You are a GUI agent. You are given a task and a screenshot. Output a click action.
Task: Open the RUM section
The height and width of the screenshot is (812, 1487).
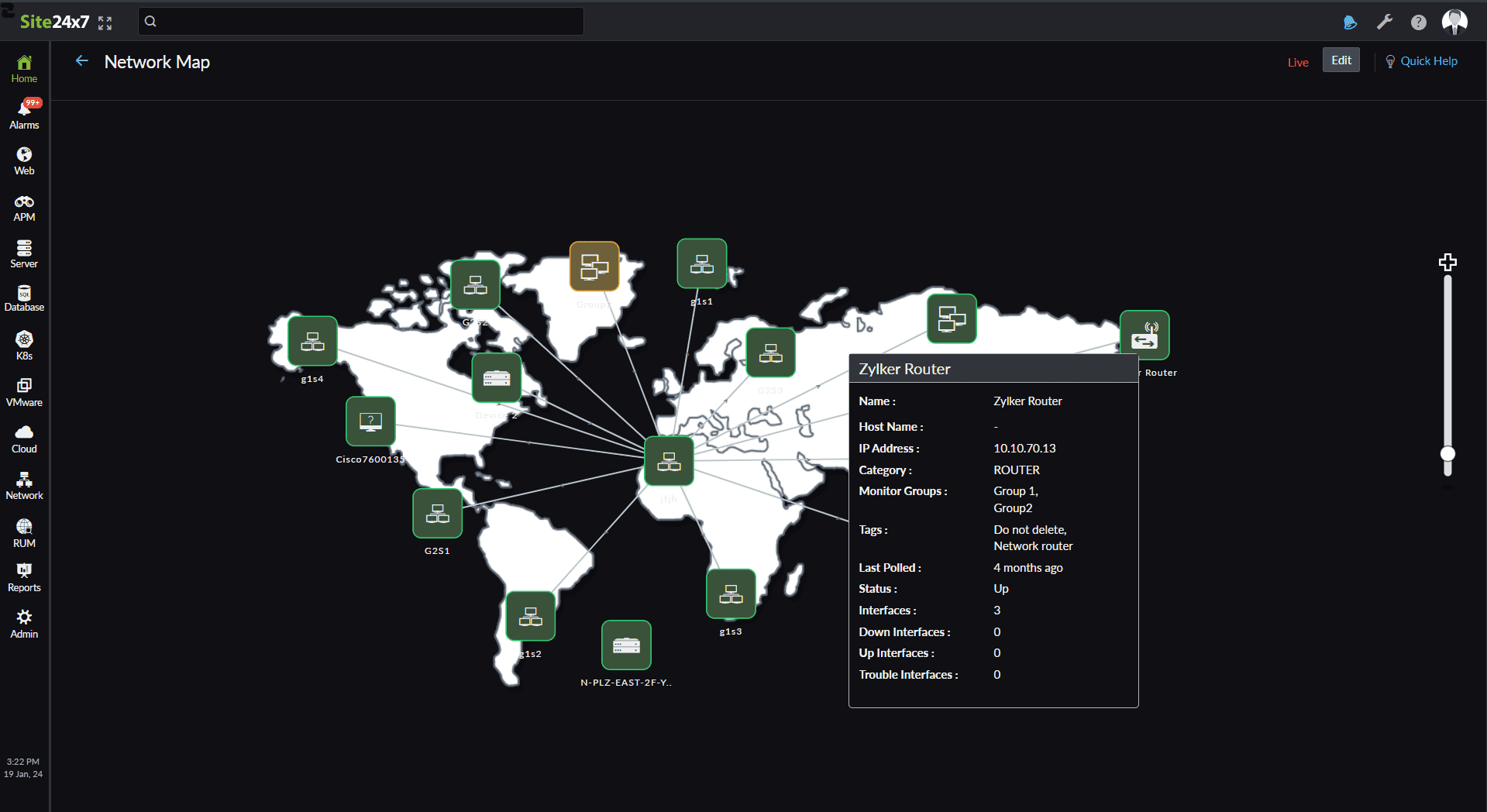point(24,534)
